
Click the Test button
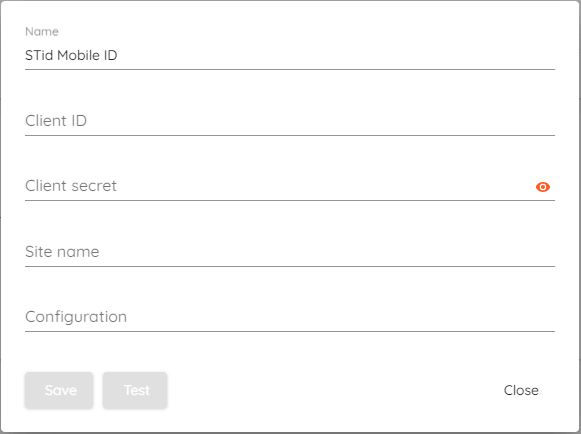[x=135, y=390]
